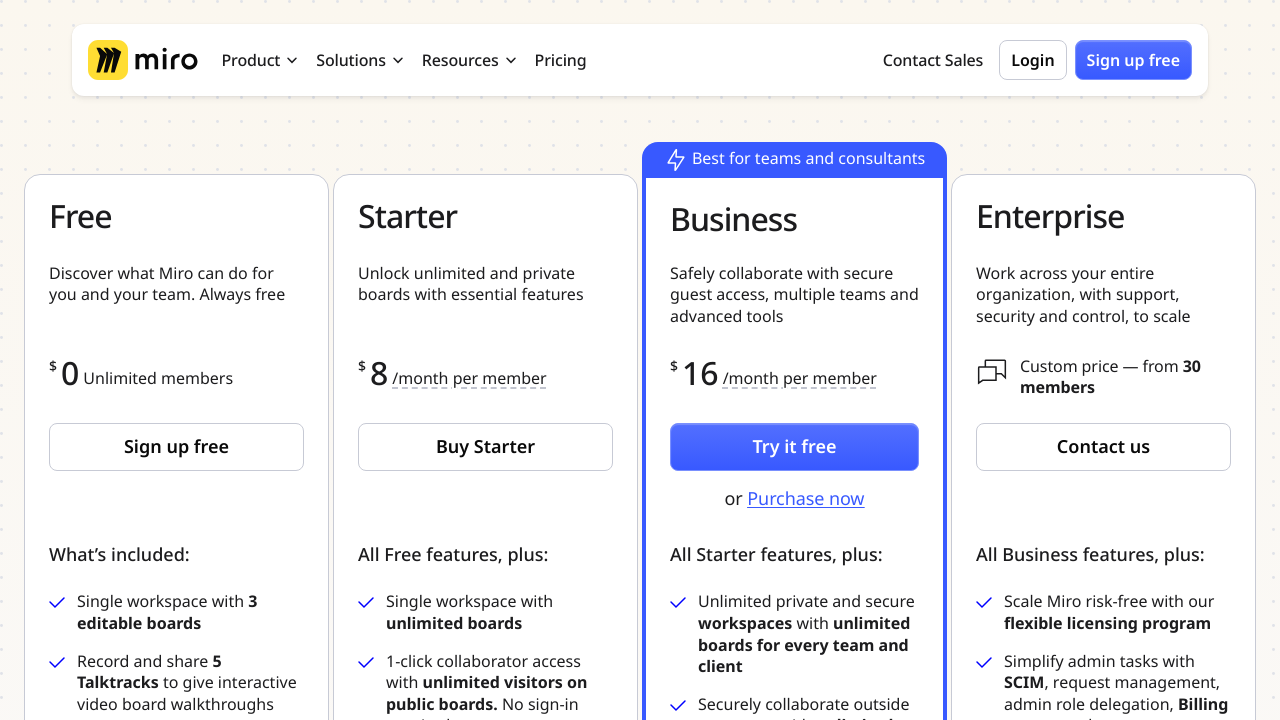Click the chat bubbles icon in Enterprise plan
This screenshot has width=1280, height=720.
pyautogui.click(x=991, y=374)
